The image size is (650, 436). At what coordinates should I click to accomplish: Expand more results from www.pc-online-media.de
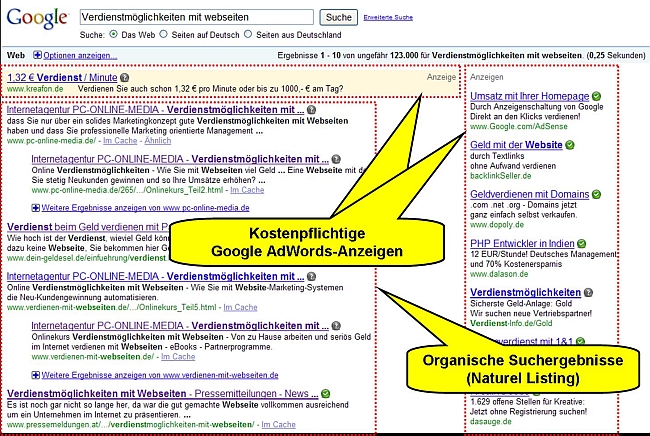[36, 208]
